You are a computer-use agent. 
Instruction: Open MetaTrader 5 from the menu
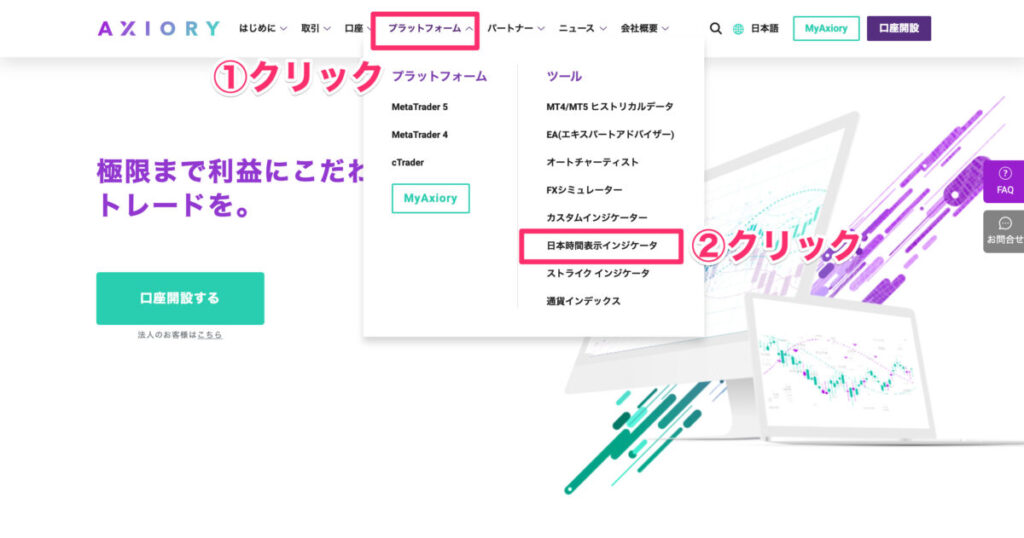coord(419,107)
